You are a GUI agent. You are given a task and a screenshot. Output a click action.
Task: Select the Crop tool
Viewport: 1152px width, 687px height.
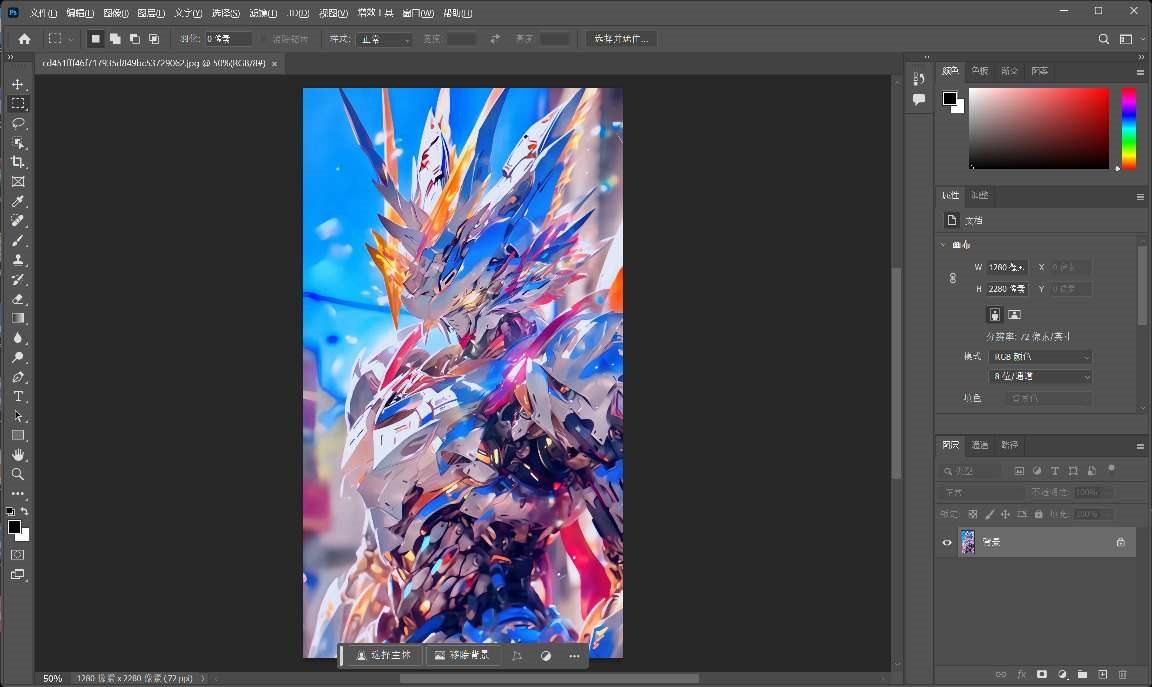(x=17, y=162)
